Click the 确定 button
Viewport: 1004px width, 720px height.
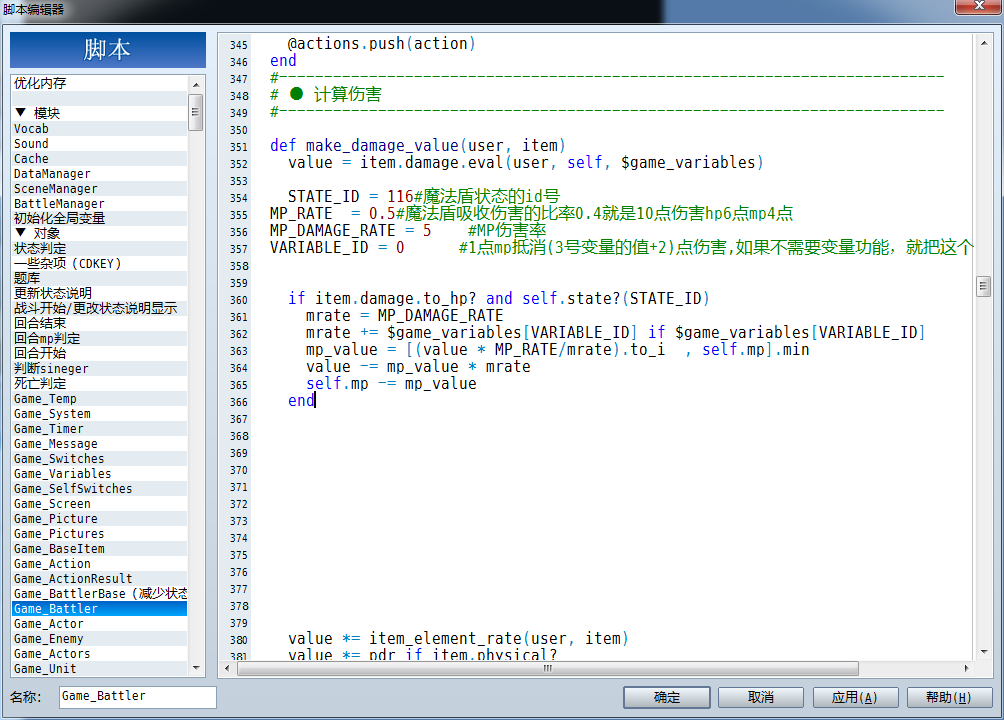tap(667, 697)
